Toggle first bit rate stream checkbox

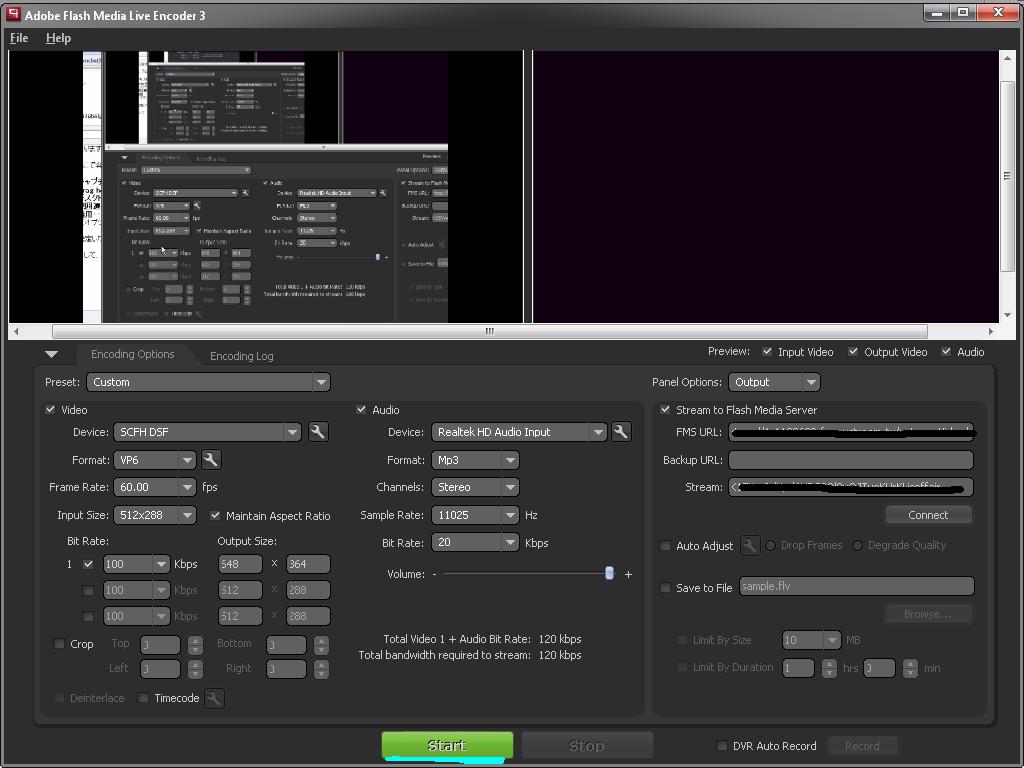(88, 564)
